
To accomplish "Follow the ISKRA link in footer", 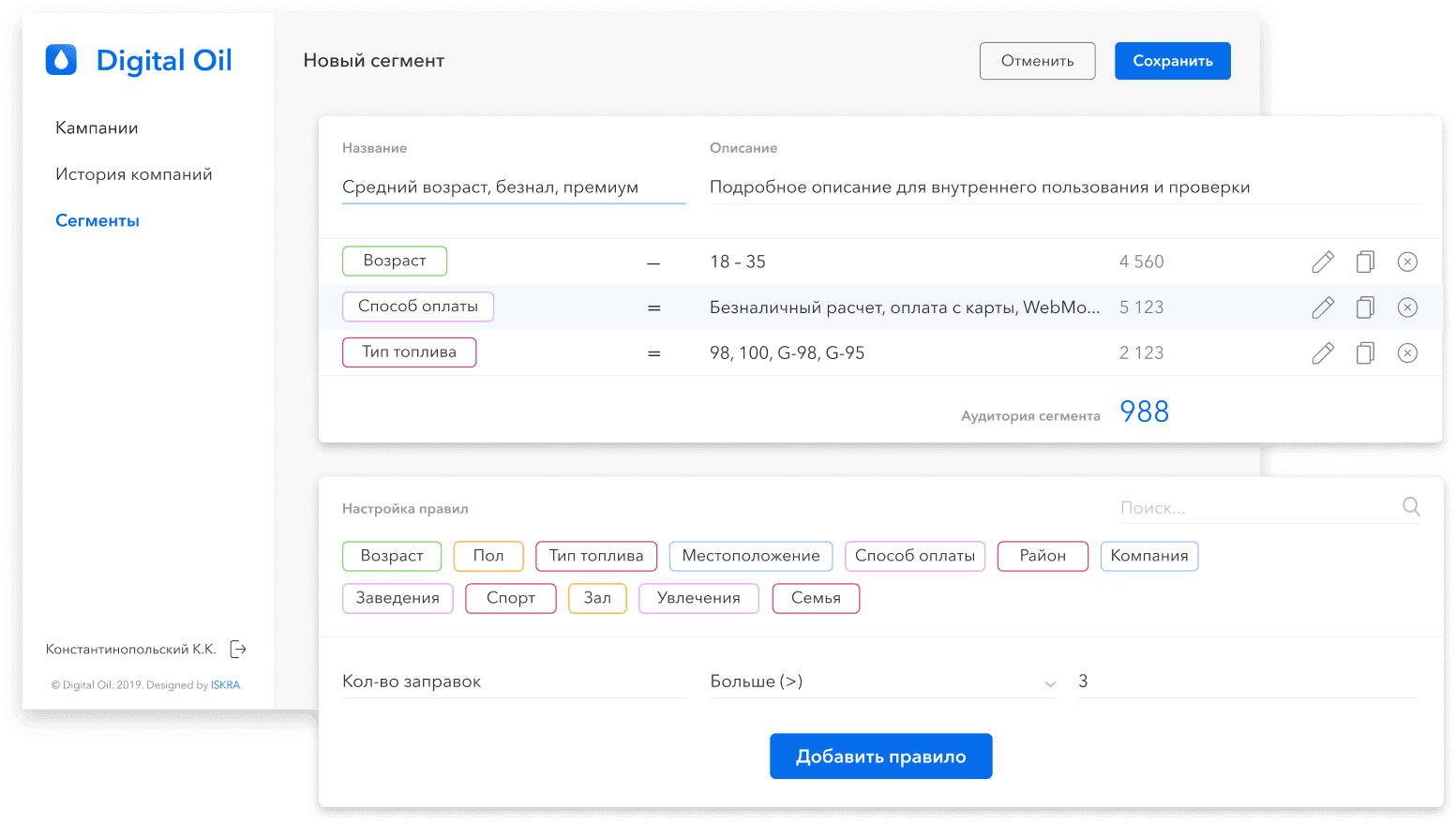I will (225, 685).
